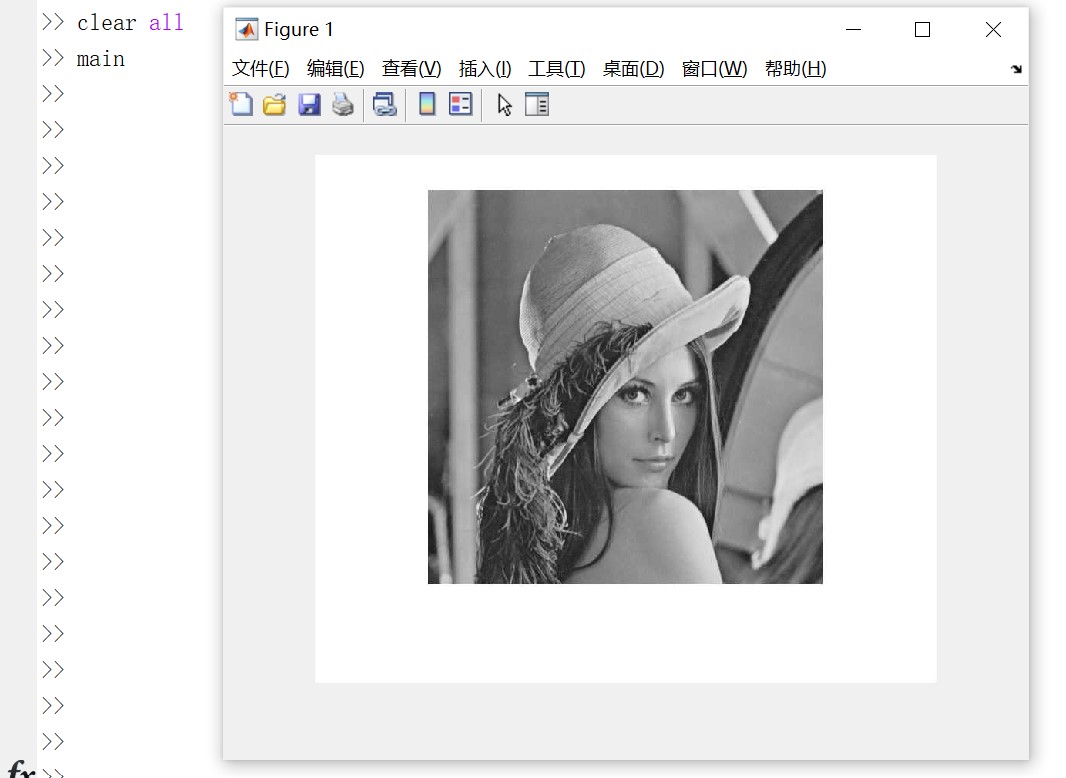This screenshot has width=1066, height=778.
Task: Open the 桌面(D) menu
Action: tap(633, 69)
